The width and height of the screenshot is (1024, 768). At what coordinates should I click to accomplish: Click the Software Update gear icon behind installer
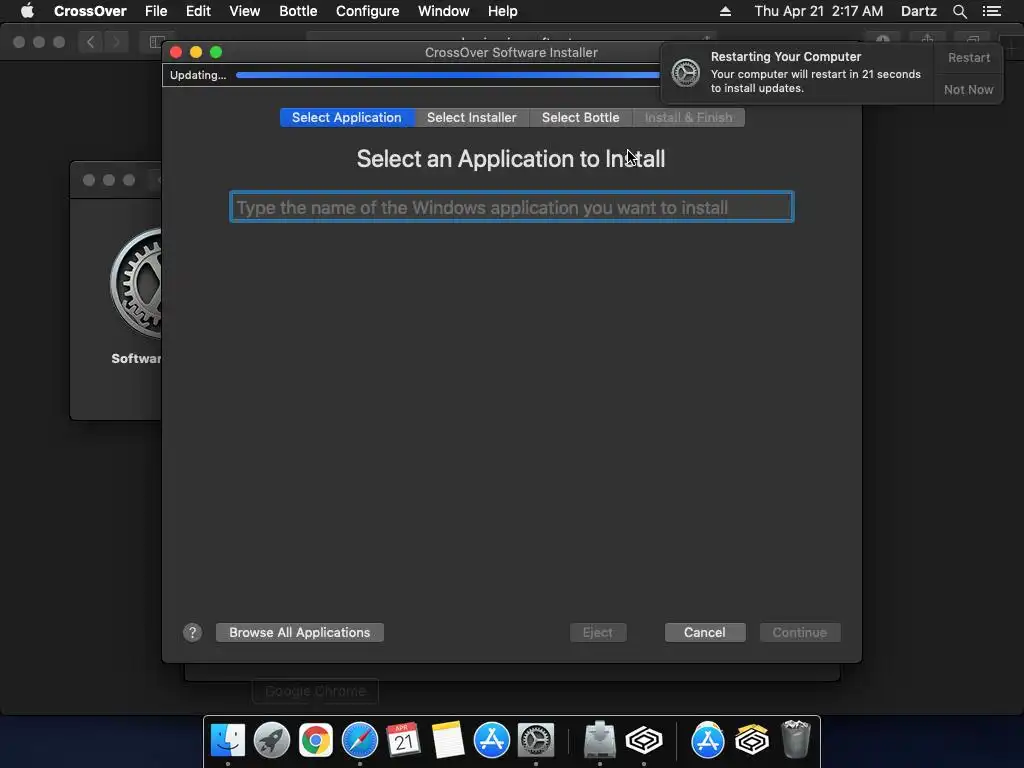tap(136, 283)
